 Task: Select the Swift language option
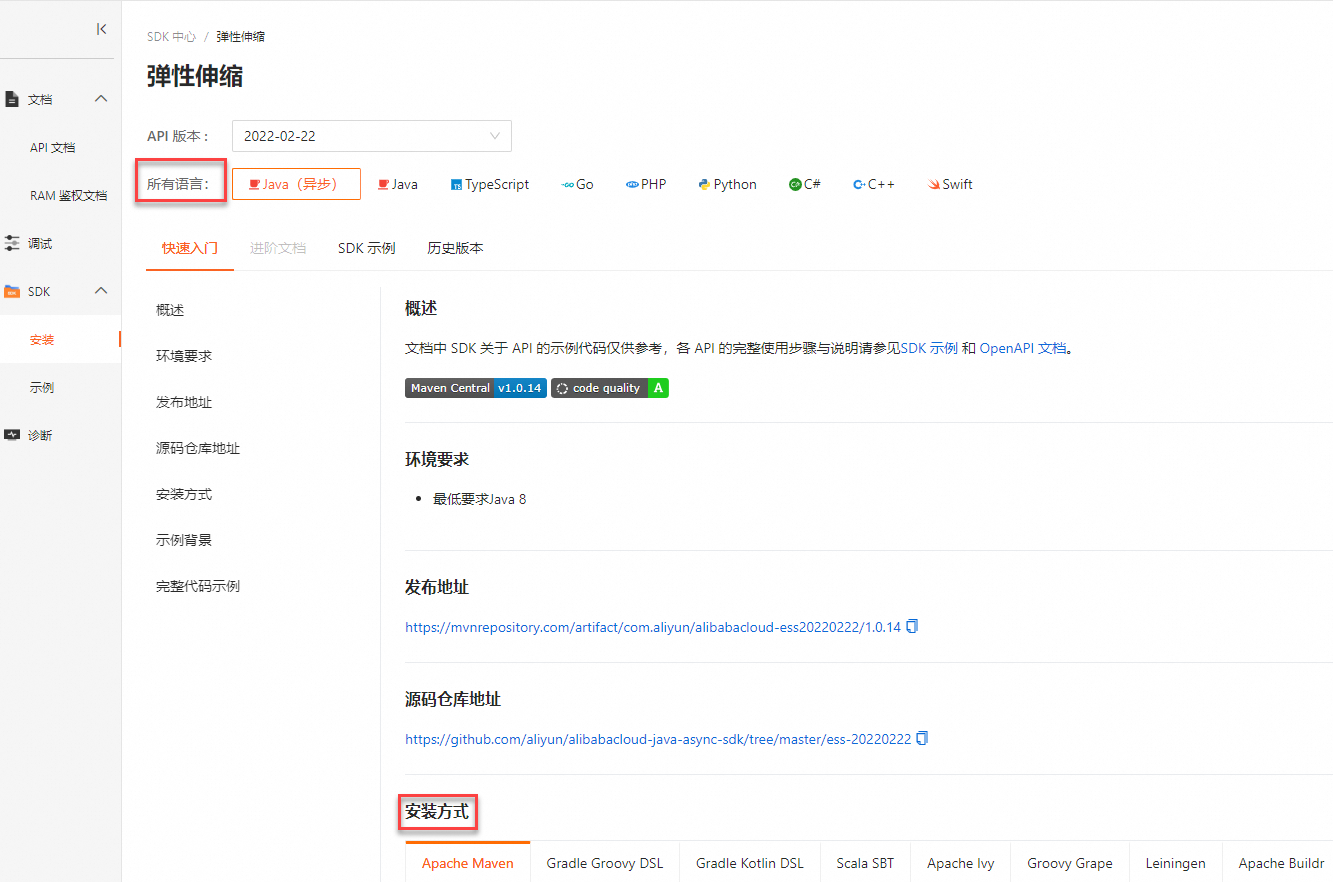(x=950, y=184)
